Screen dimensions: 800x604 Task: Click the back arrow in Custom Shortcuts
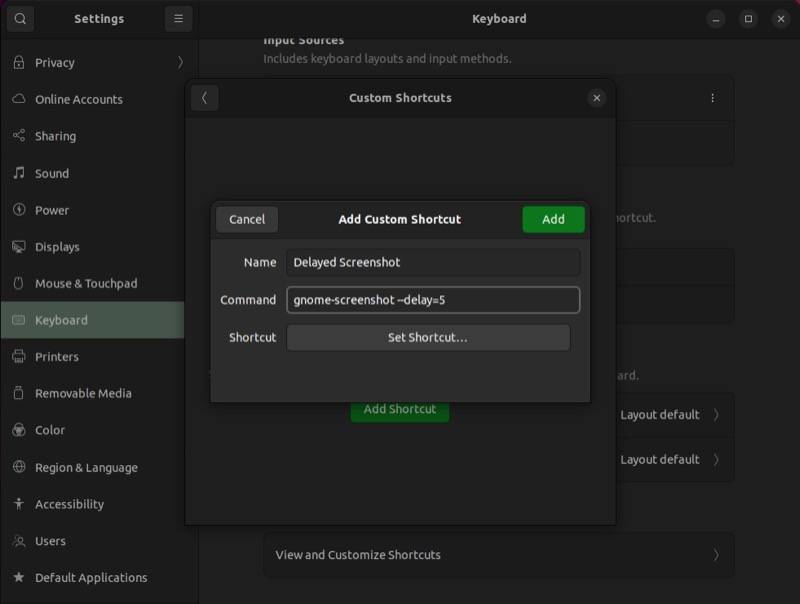click(204, 98)
